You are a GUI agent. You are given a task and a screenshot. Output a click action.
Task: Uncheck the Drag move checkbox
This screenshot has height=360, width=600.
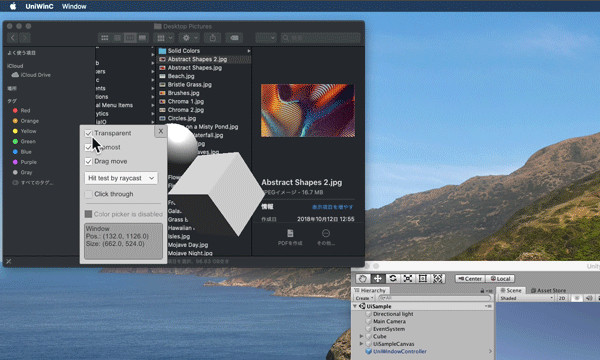pyautogui.click(x=88, y=161)
